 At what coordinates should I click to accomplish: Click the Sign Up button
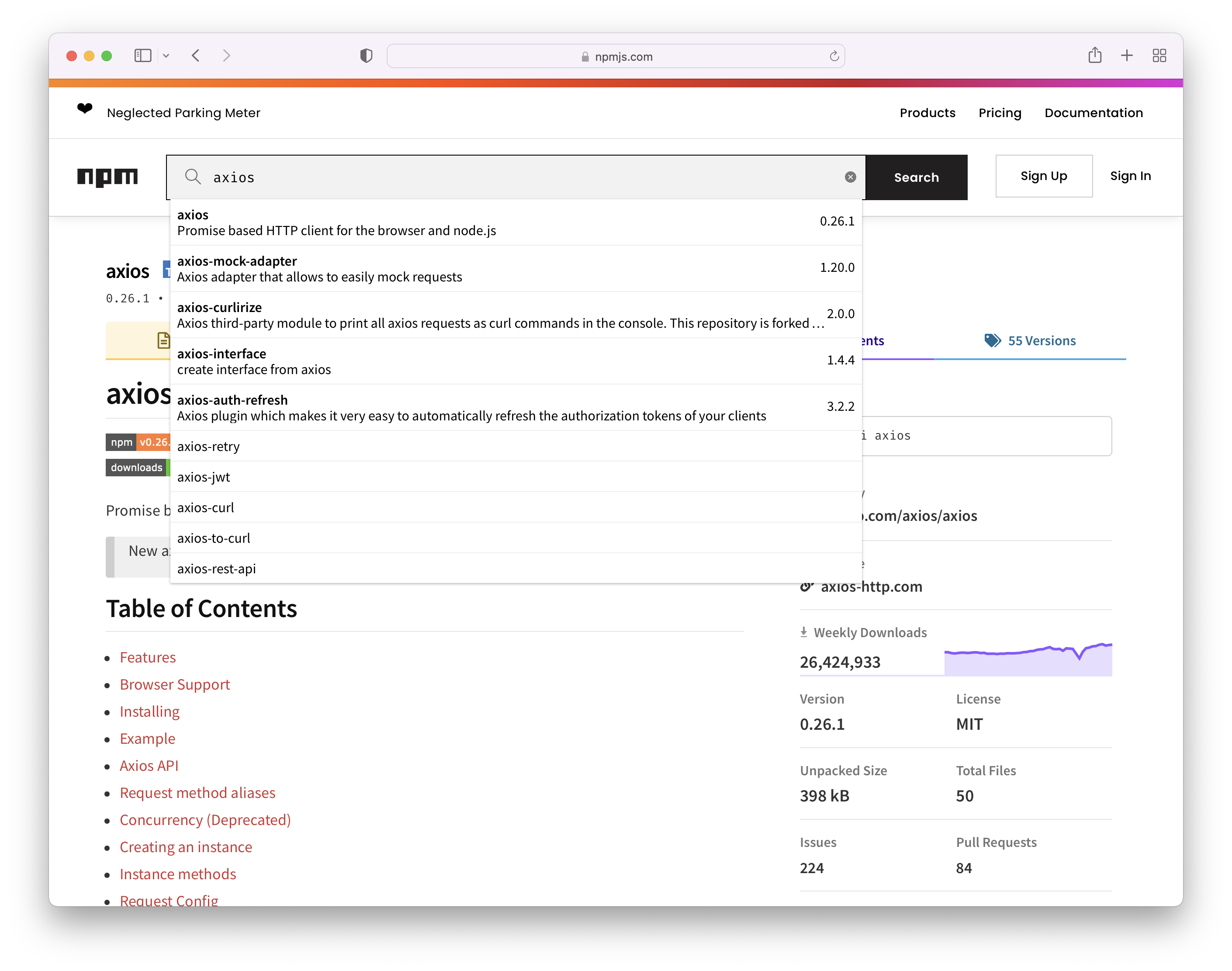[x=1043, y=176]
